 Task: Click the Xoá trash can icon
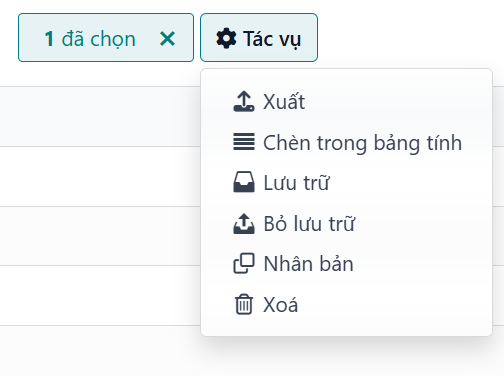244,304
